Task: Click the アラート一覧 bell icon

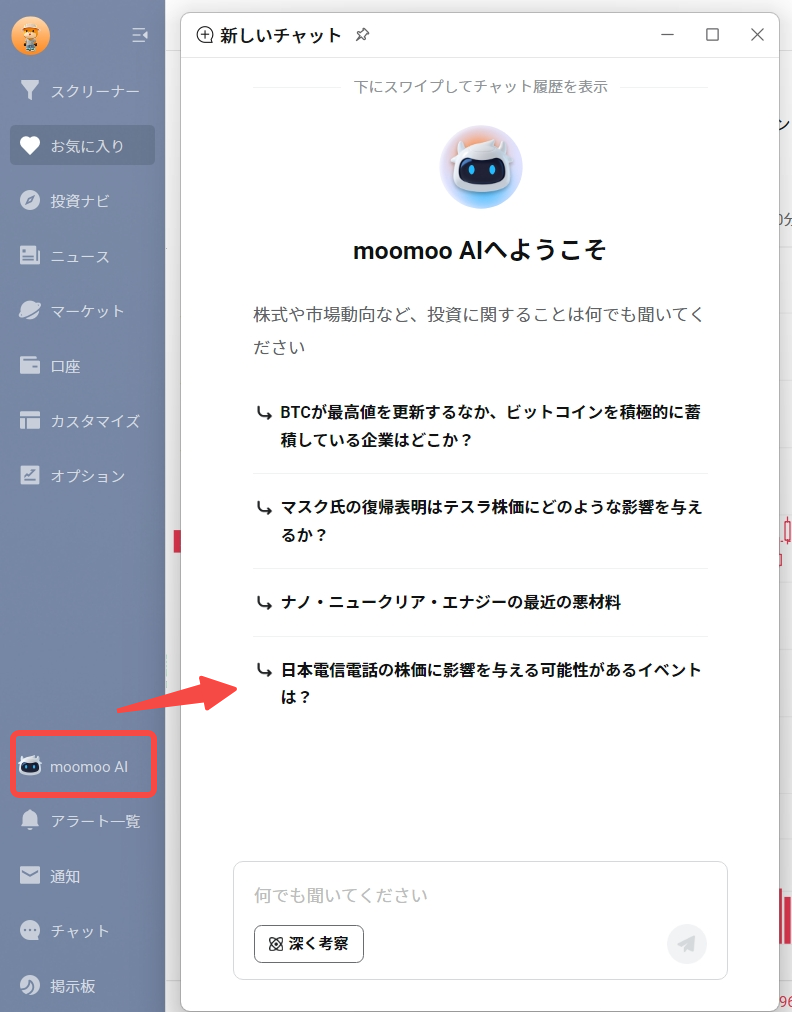Action: pyautogui.click(x=30, y=820)
